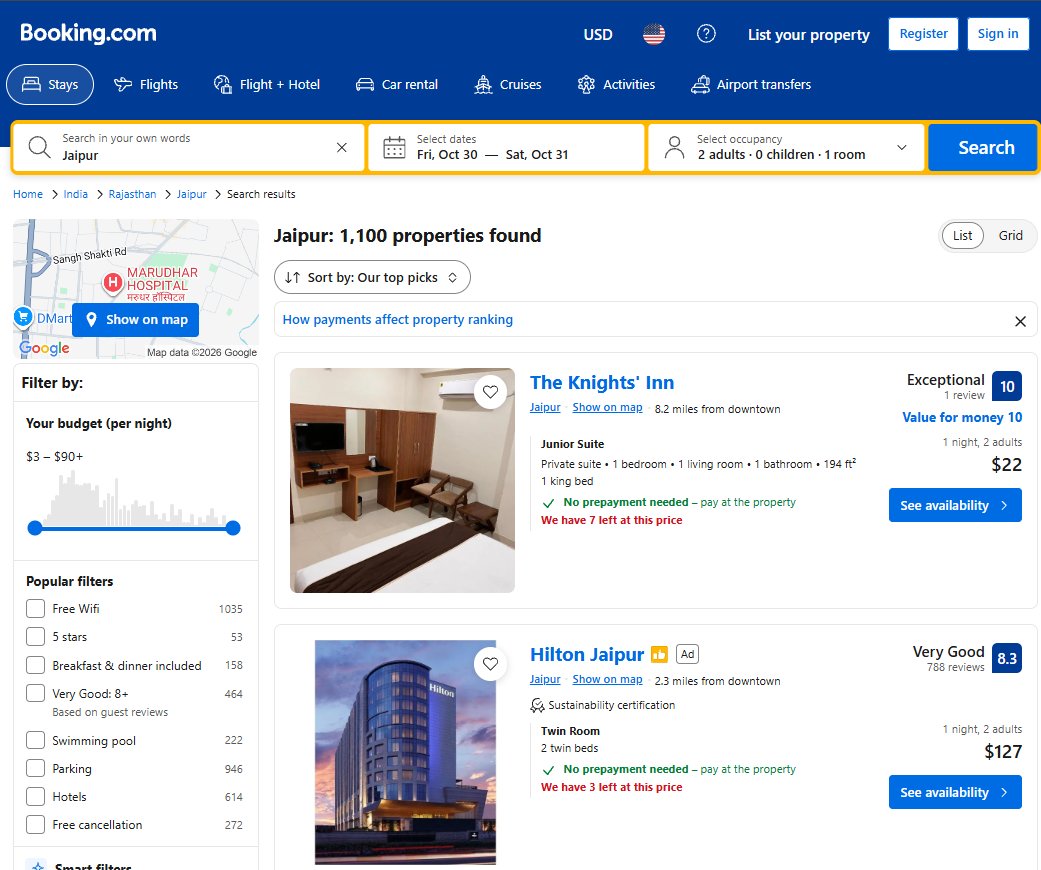Open the Sign in button
Image resolution: width=1041 pixels, height=870 pixels.
[x=998, y=34]
